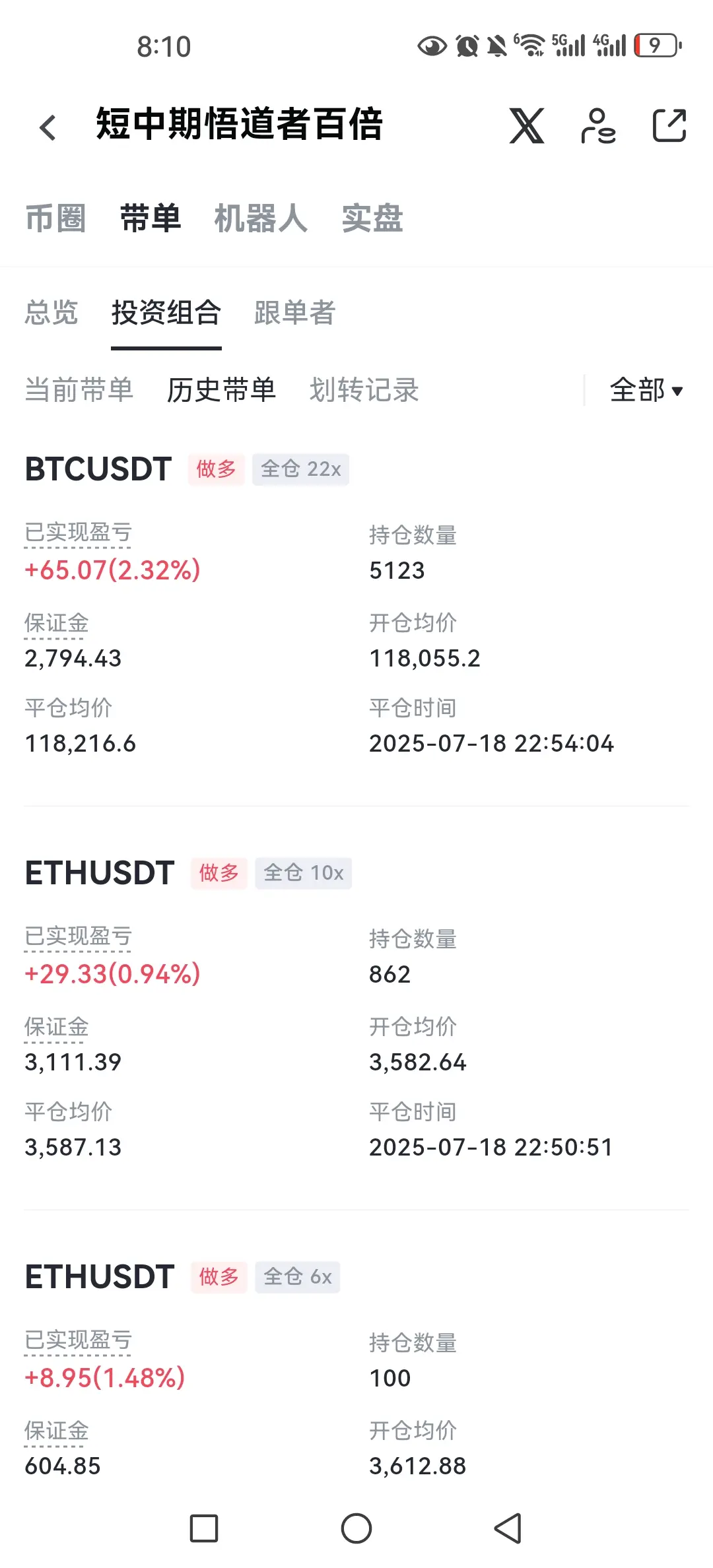The image size is (713, 1568).
Task: Select the 跟单者 sub-tab
Action: [294, 313]
